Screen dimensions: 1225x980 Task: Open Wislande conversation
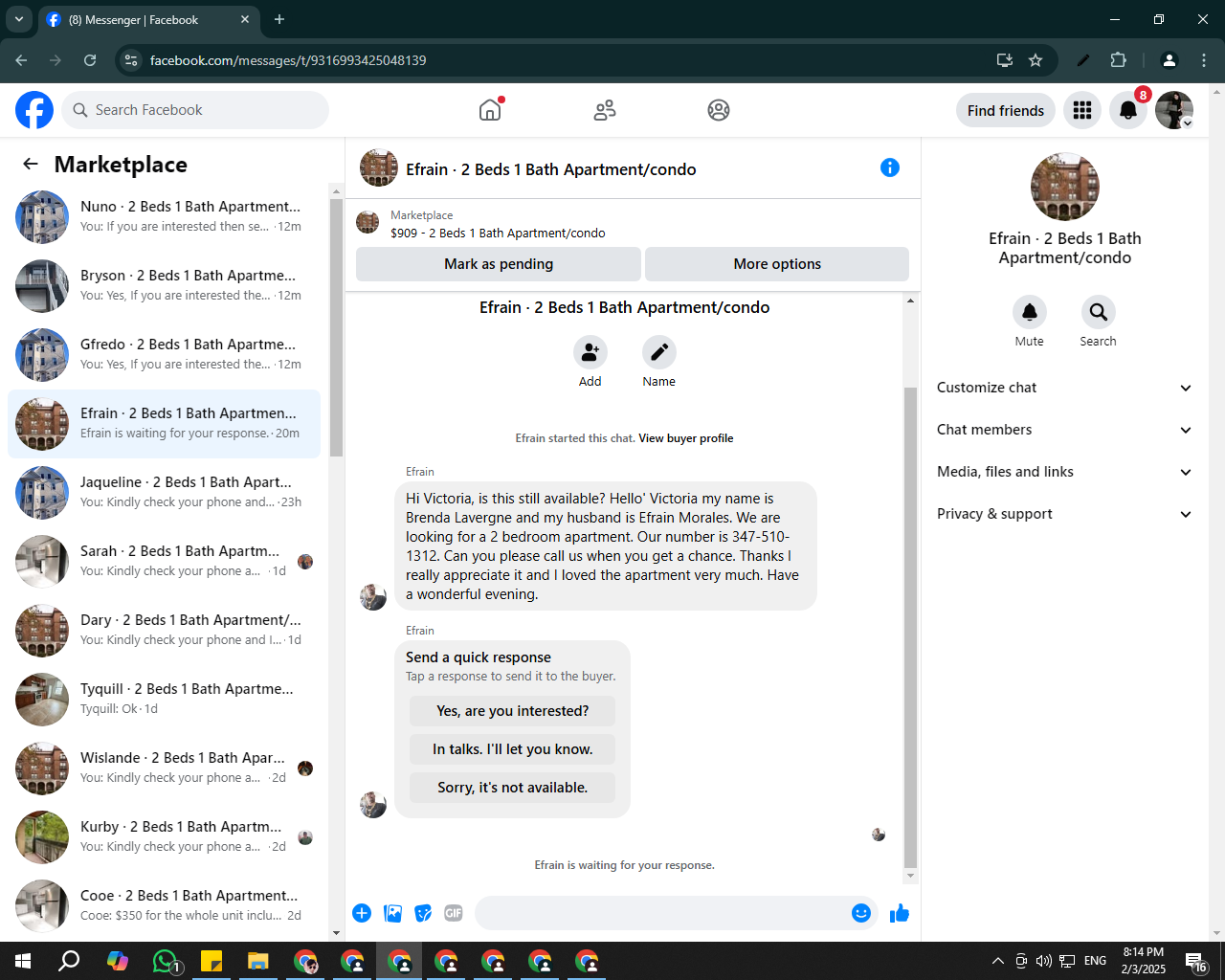click(165, 768)
